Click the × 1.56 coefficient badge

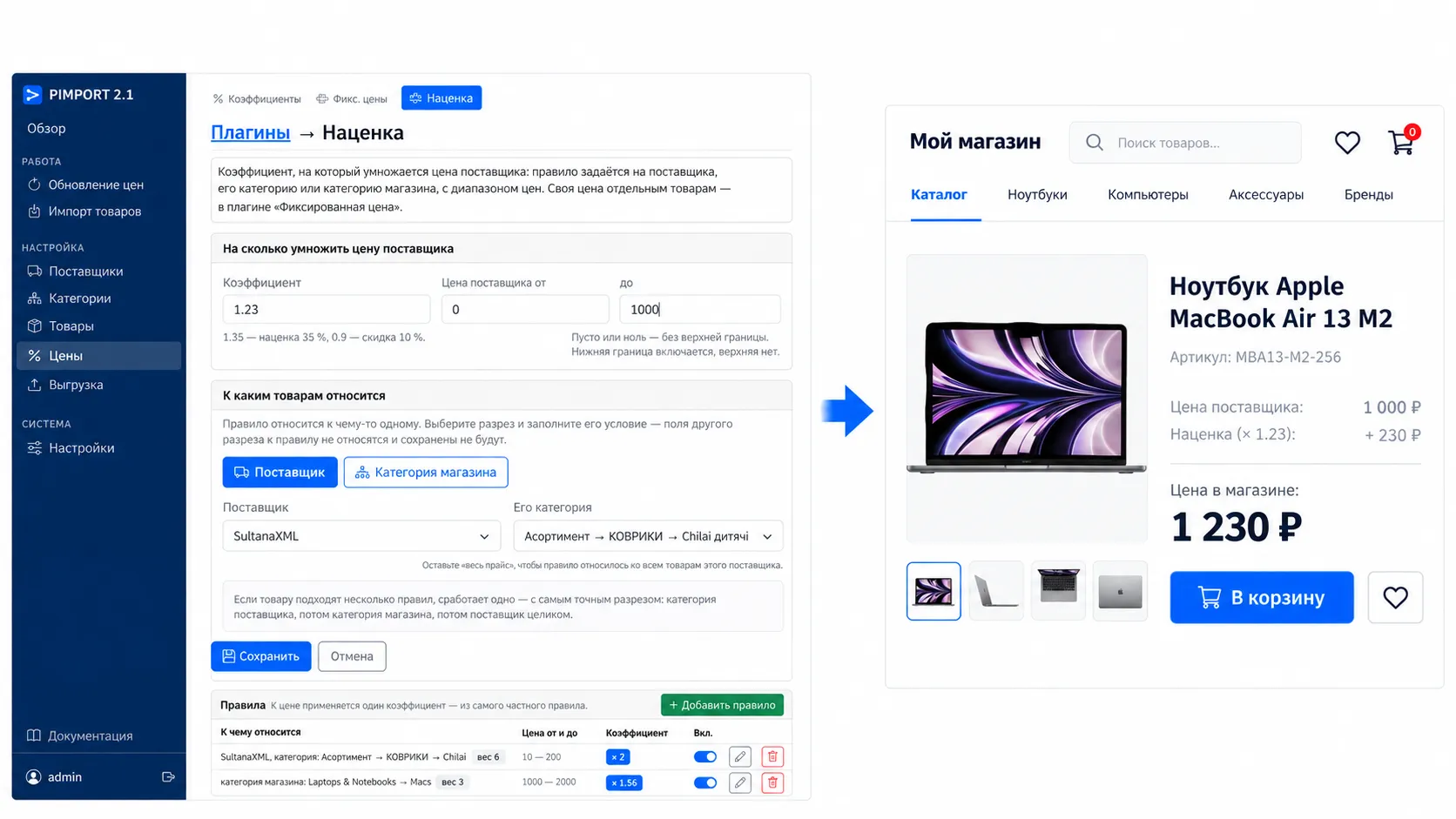(624, 783)
